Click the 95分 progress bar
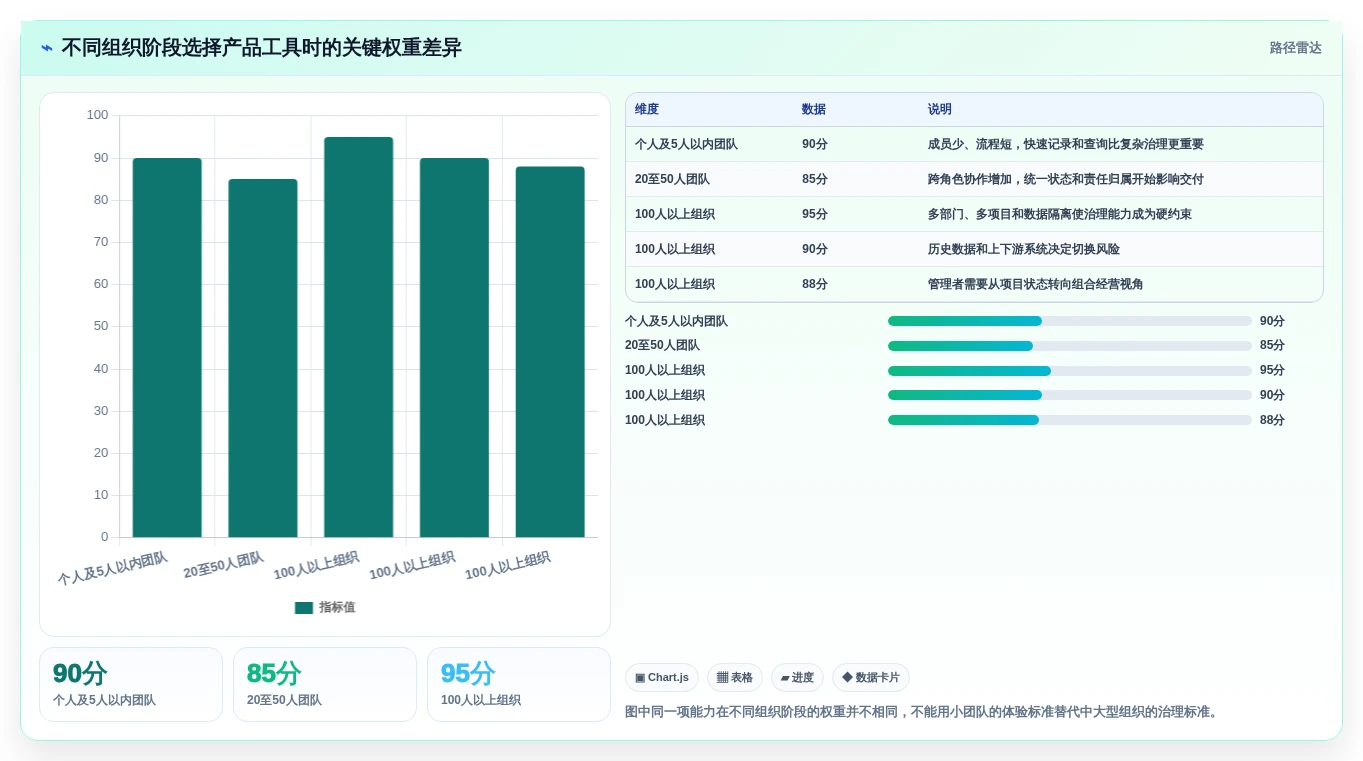The height and width of the screenshot is (761, 1363). (x=1070, y=371)
